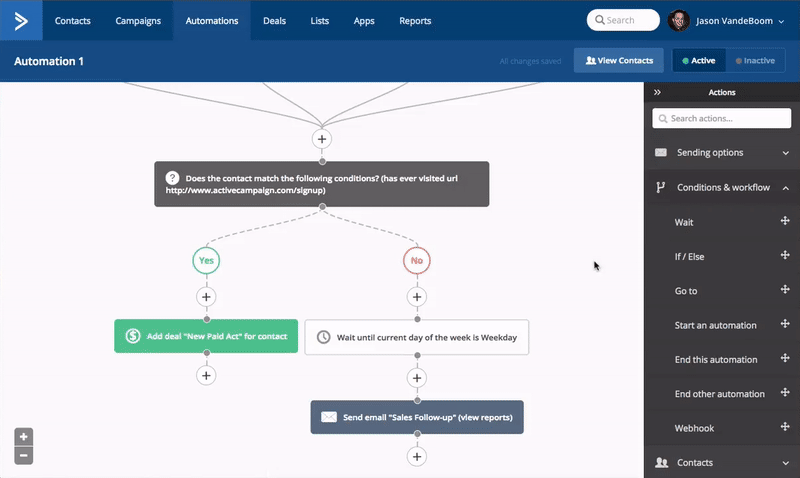Open the Send email Sales Follow-up block
The height and width of the screenshot is (478, 800).
pos(417,417)
